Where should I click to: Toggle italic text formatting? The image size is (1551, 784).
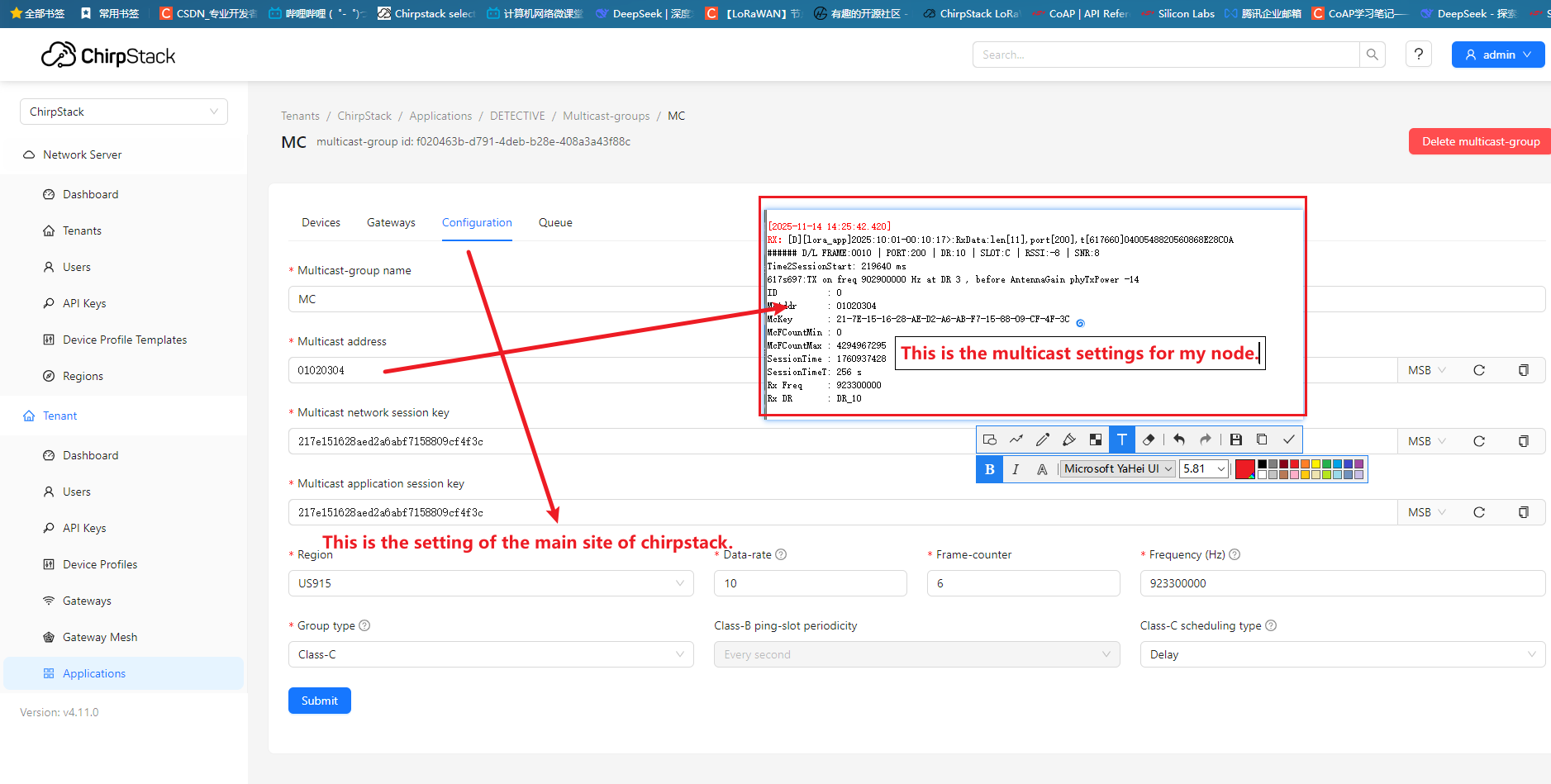pos(1016,469)
